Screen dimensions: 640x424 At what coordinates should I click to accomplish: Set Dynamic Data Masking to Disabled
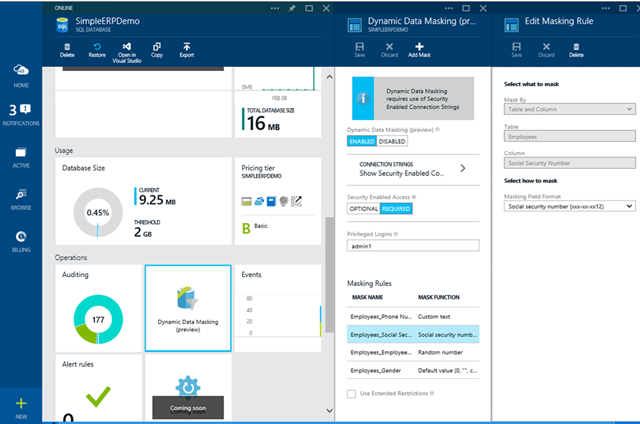pos(392,141)
